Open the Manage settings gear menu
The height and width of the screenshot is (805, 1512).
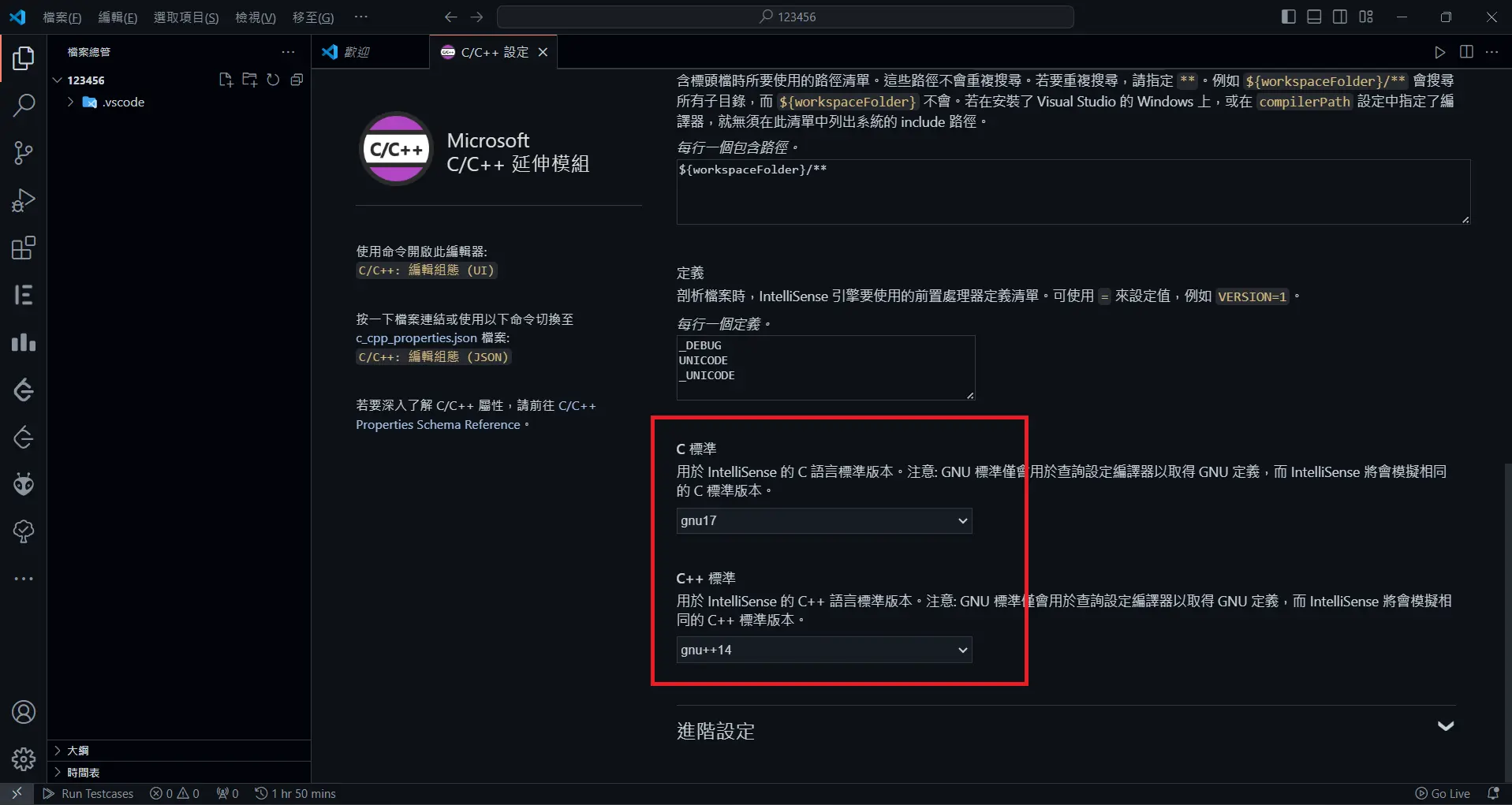[23, 758]
